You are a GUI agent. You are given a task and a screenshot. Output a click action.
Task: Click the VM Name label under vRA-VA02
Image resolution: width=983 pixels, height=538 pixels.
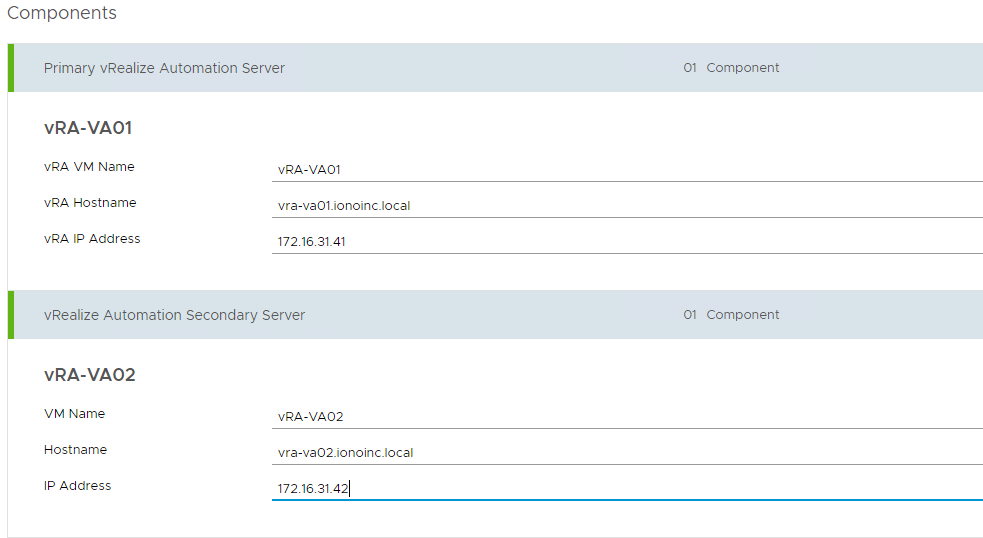click(74, 414)
